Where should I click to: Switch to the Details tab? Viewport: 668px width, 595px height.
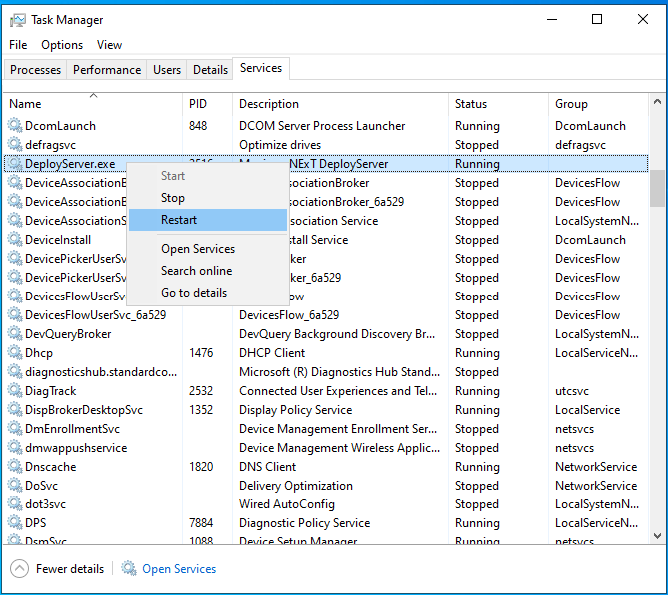(210, 69)
